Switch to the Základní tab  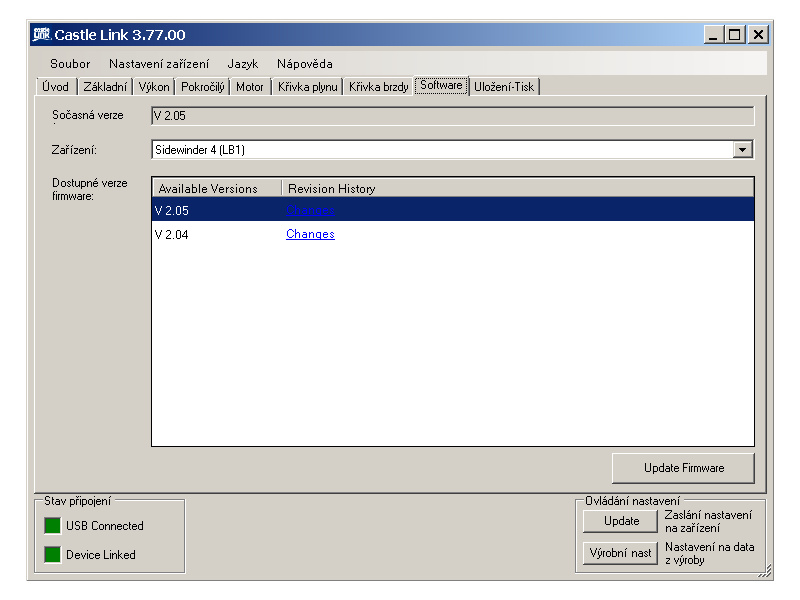[105, 87]
